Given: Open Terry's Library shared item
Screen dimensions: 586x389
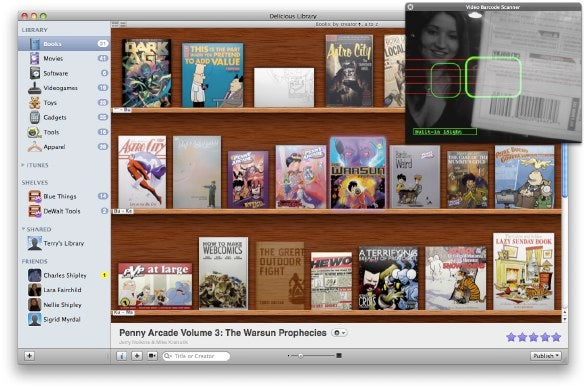Looking at the screenshot, I should tap(64, 243).
